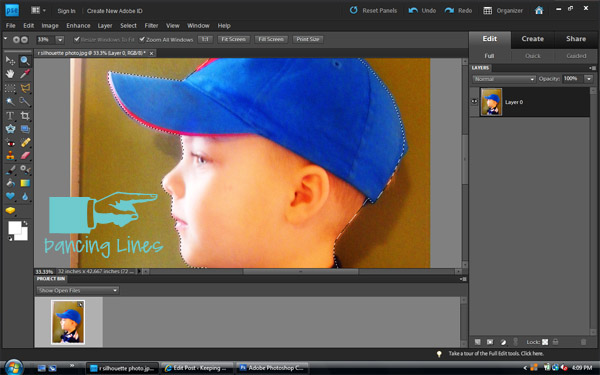The image size is (600, 375).
Task: Hide Layer 0 with eye icon
Action: click(x=474, y=101)
